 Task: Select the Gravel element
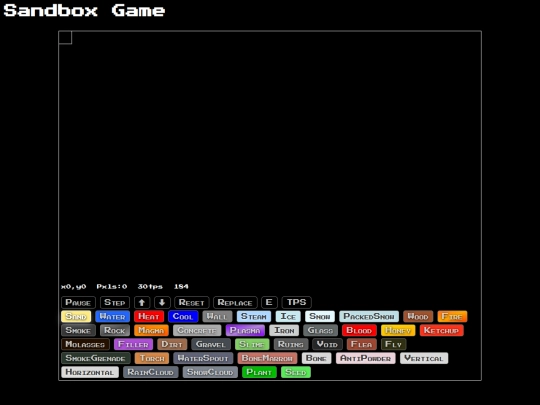coord(211,344)
